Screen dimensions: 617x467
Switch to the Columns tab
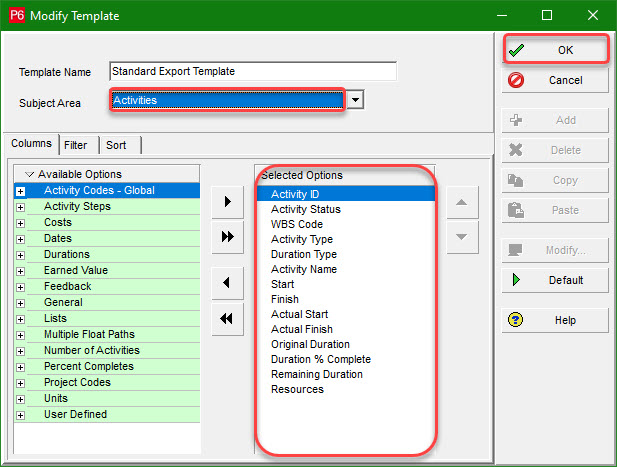pyautogui.click(x=31, y=143)
